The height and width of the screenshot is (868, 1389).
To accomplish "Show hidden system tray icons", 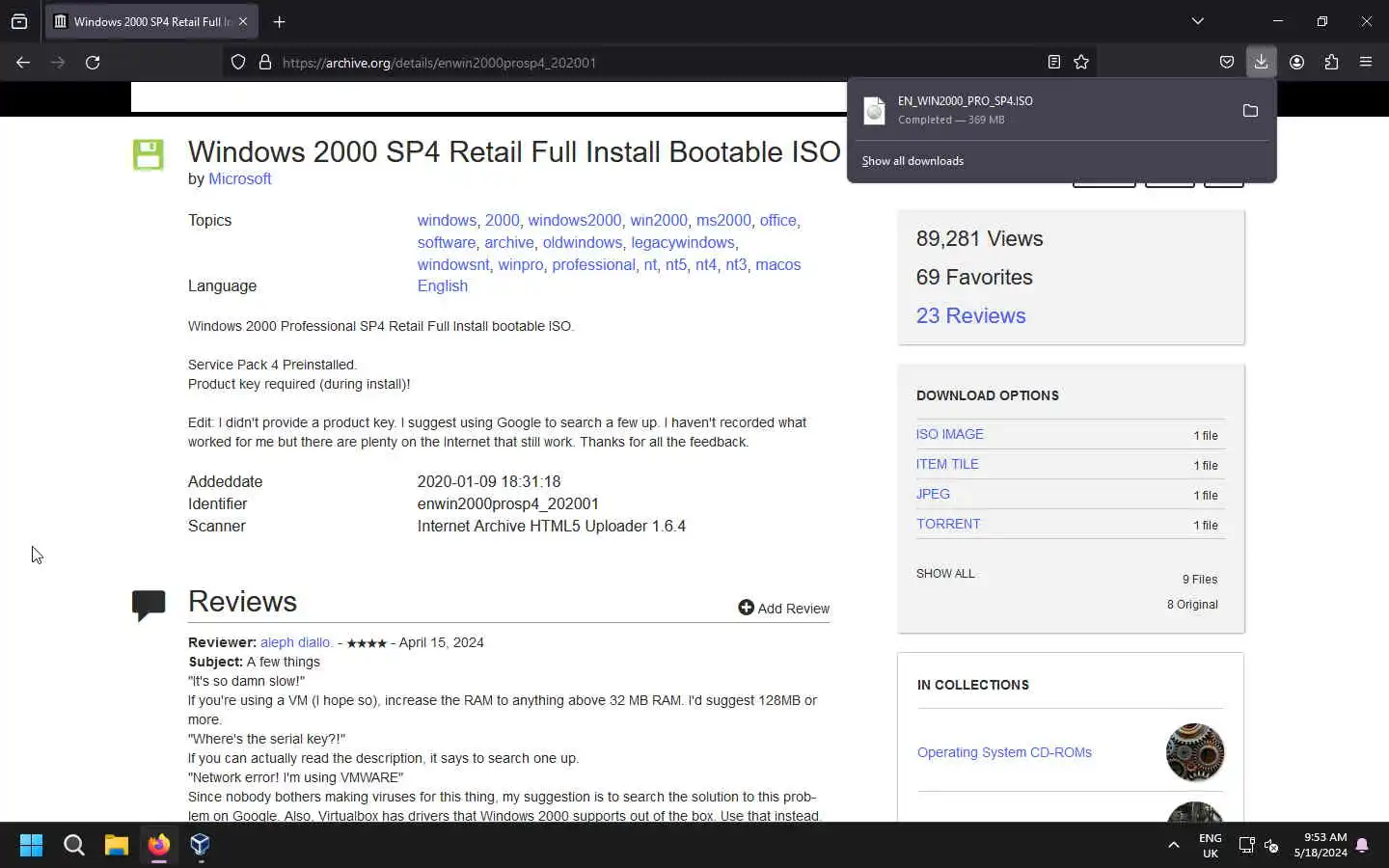I will click(1174, 846).
